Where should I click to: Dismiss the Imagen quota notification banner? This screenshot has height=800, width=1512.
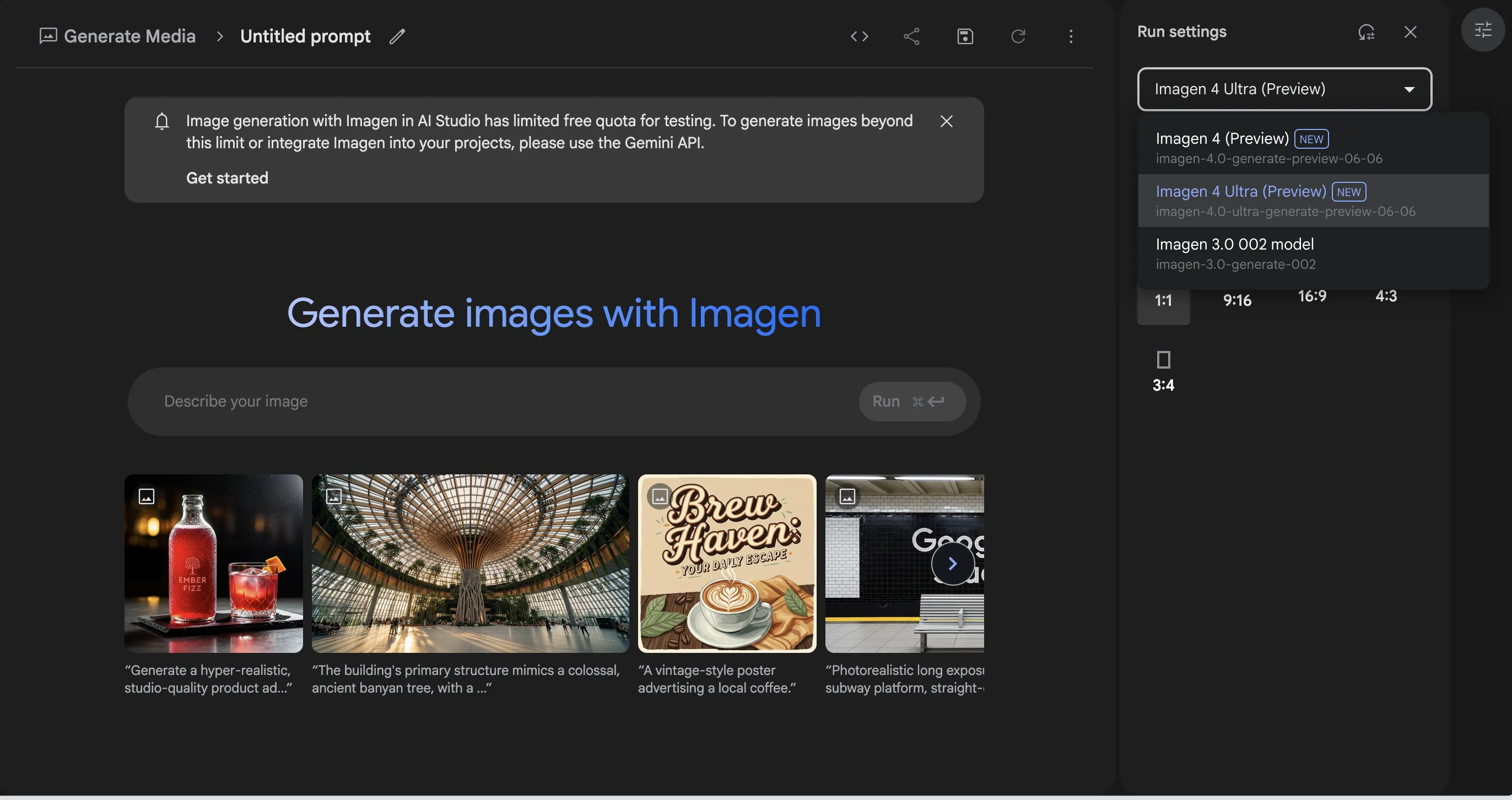(x=946, y=121)
